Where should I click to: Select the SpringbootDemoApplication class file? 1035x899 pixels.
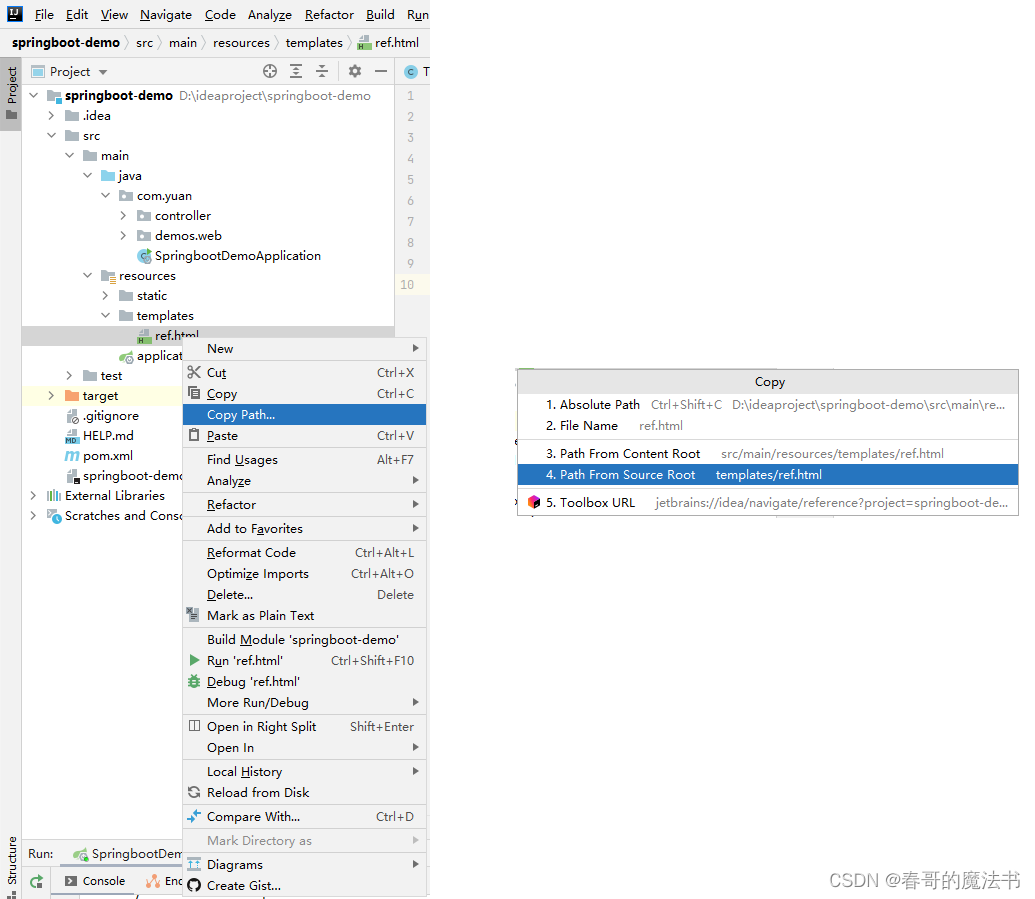point(237,256)
